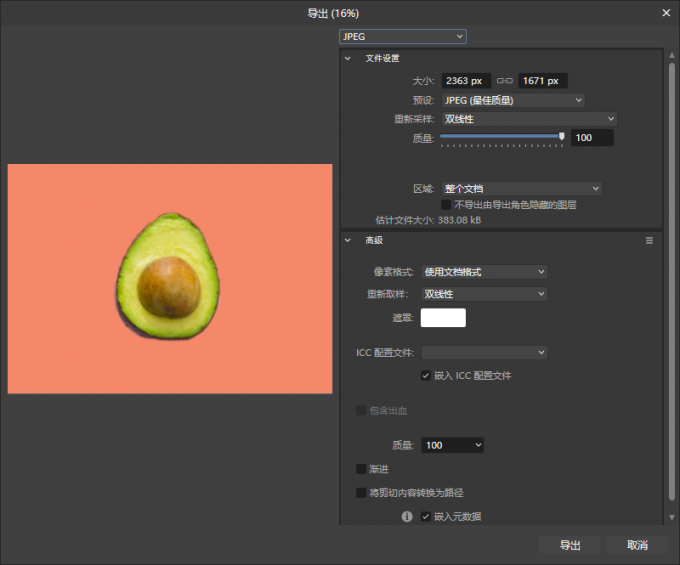Click the avocado preview image
Screen dimensions: 680x565
pos(170,279)
